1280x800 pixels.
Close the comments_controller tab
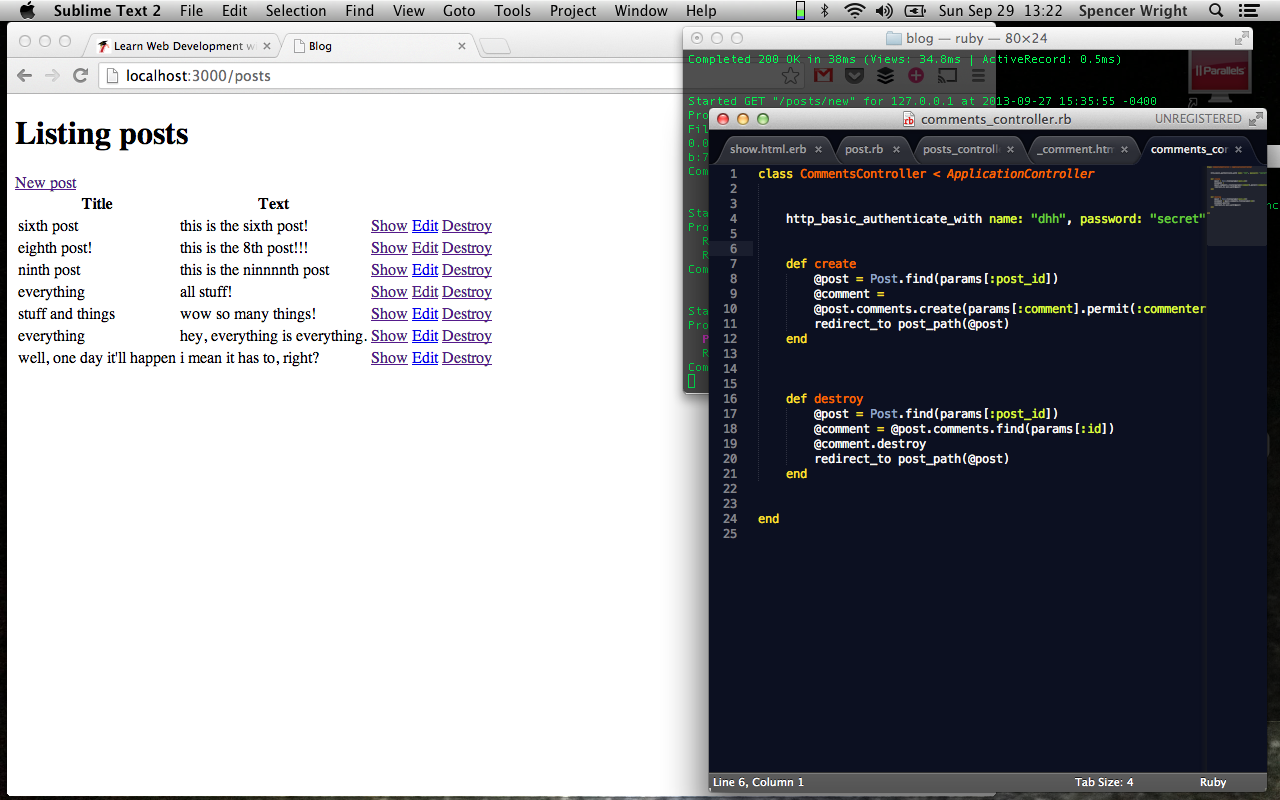pos(1238,150)
